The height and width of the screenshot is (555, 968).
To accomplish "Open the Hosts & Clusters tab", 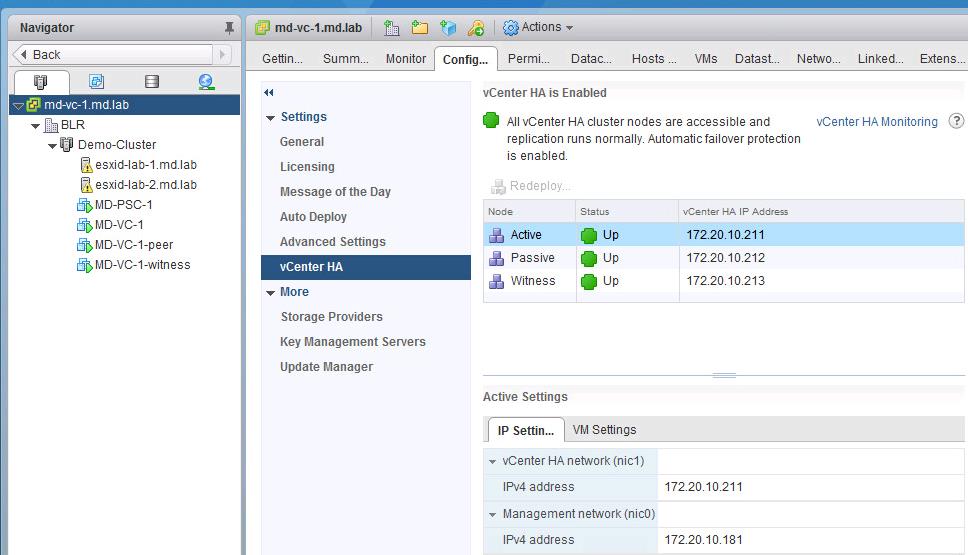I will tap(654, 59).
